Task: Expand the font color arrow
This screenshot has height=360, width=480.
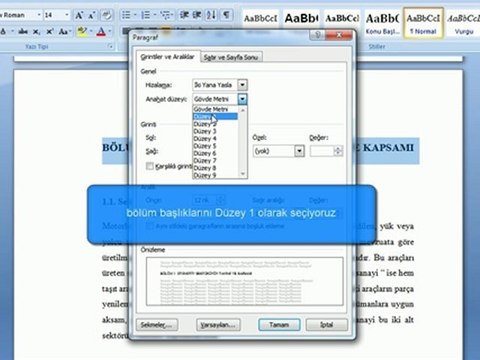Action: coord(110,32)
